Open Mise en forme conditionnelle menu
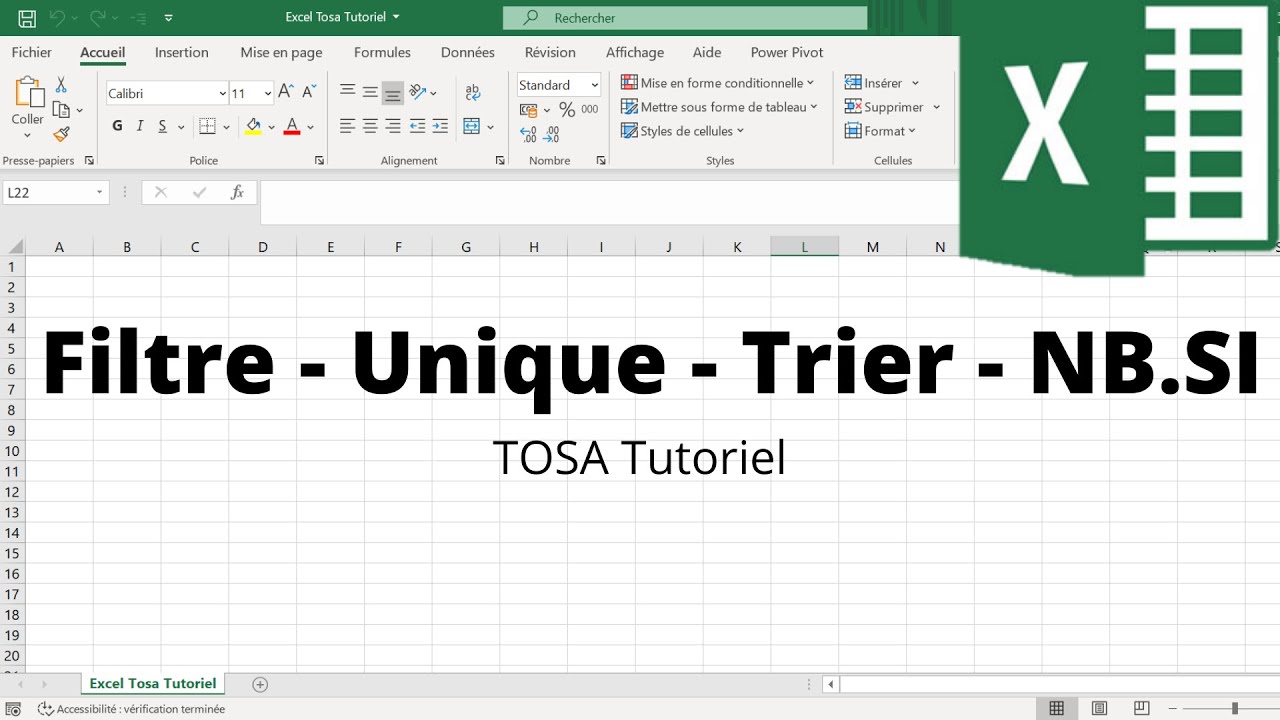1280x720 pixels. (718, 83)
